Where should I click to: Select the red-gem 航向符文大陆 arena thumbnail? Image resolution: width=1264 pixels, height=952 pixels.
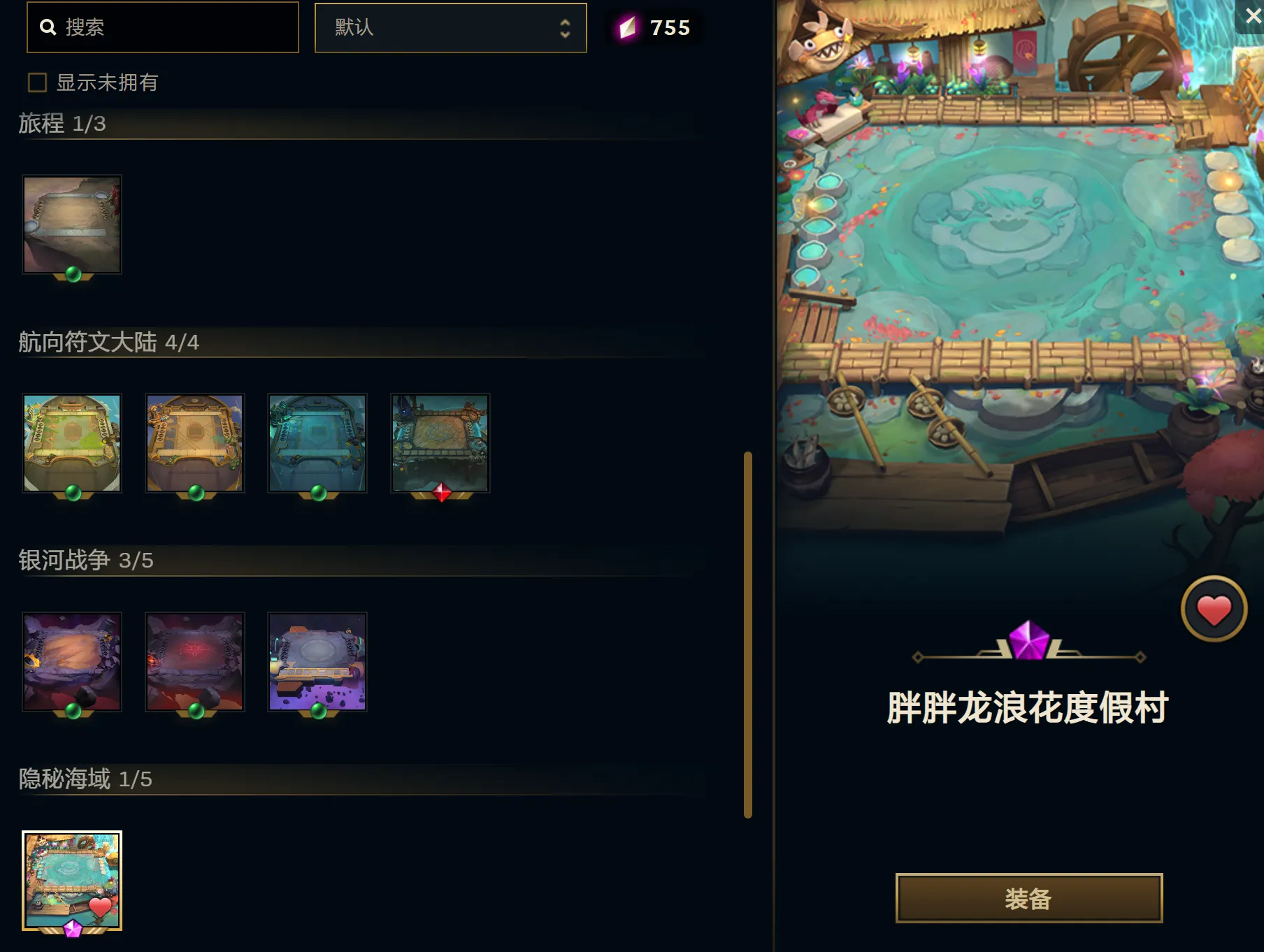(440, 443)
